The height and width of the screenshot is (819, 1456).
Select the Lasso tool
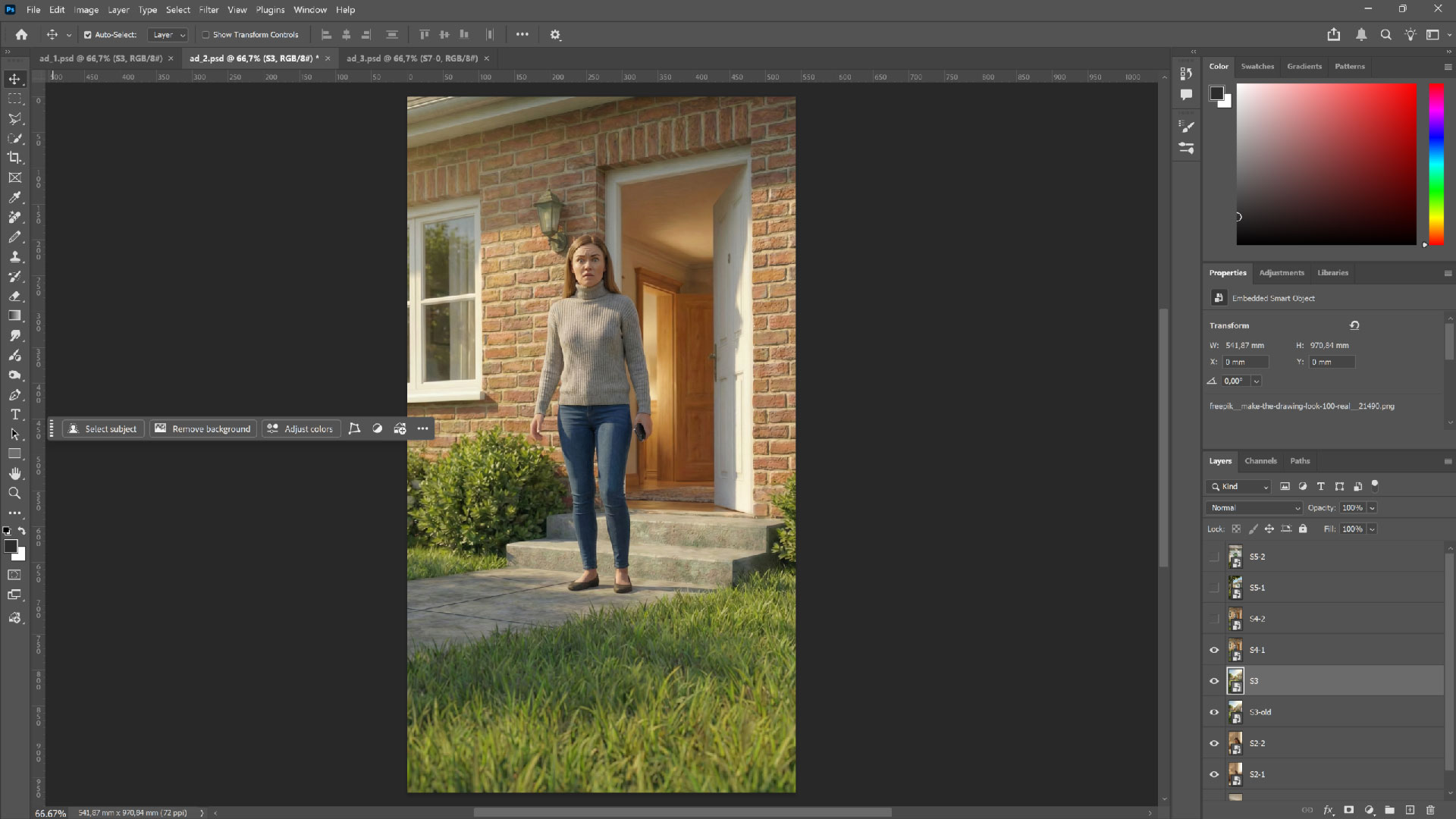pos(15,119)
